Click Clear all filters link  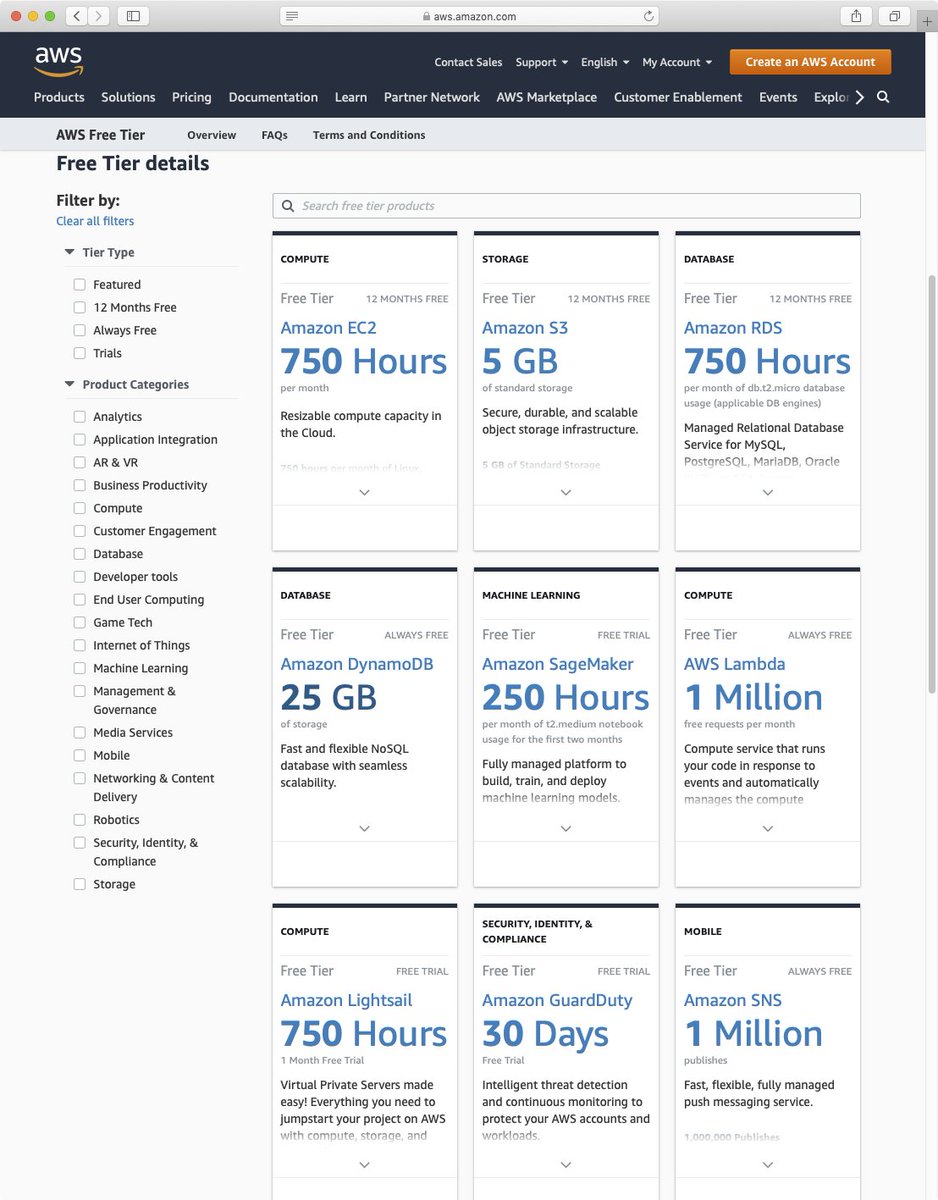pos(95,221)
